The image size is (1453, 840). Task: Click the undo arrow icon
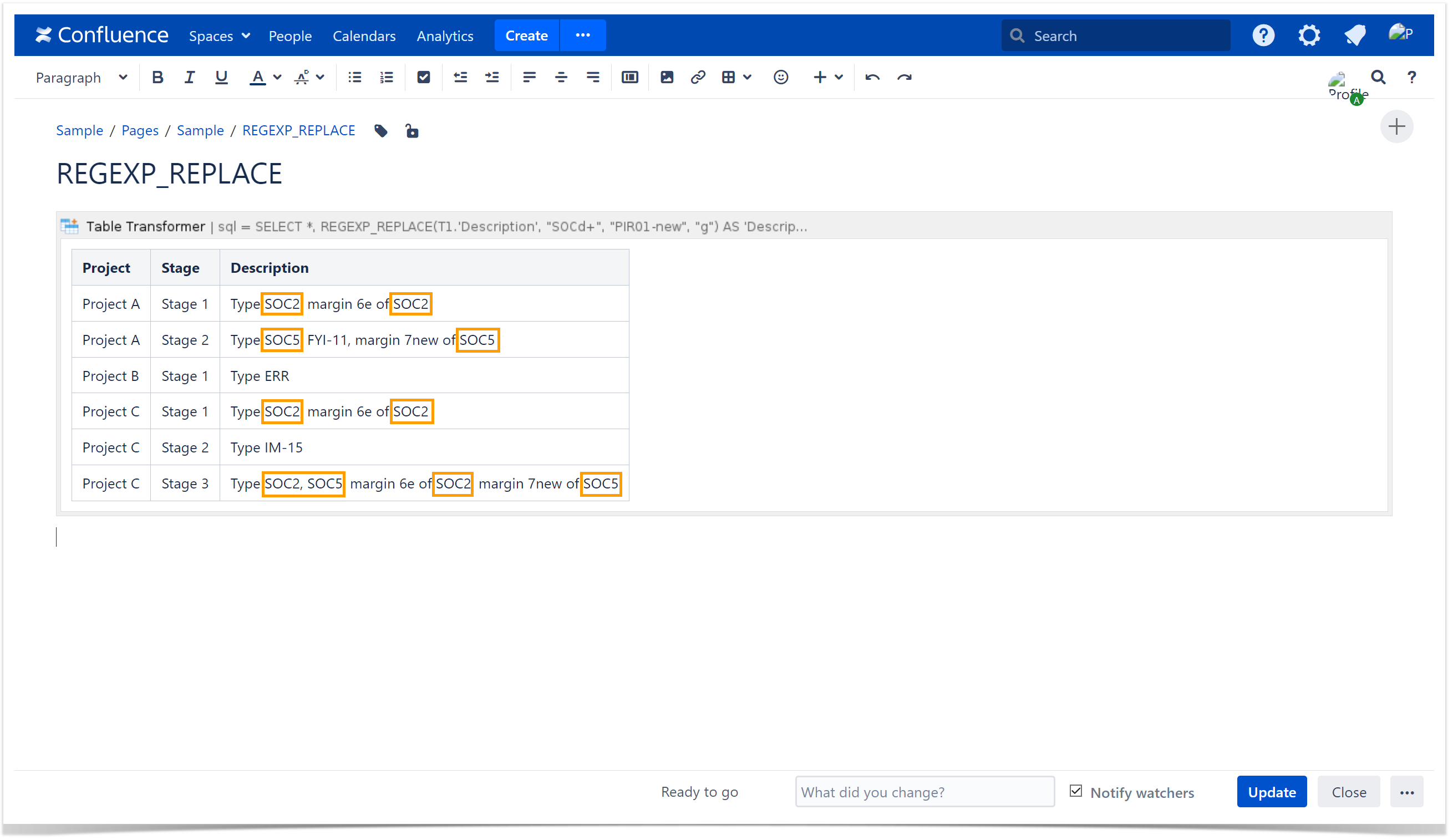pyautogui.click(x=872, y=77)
